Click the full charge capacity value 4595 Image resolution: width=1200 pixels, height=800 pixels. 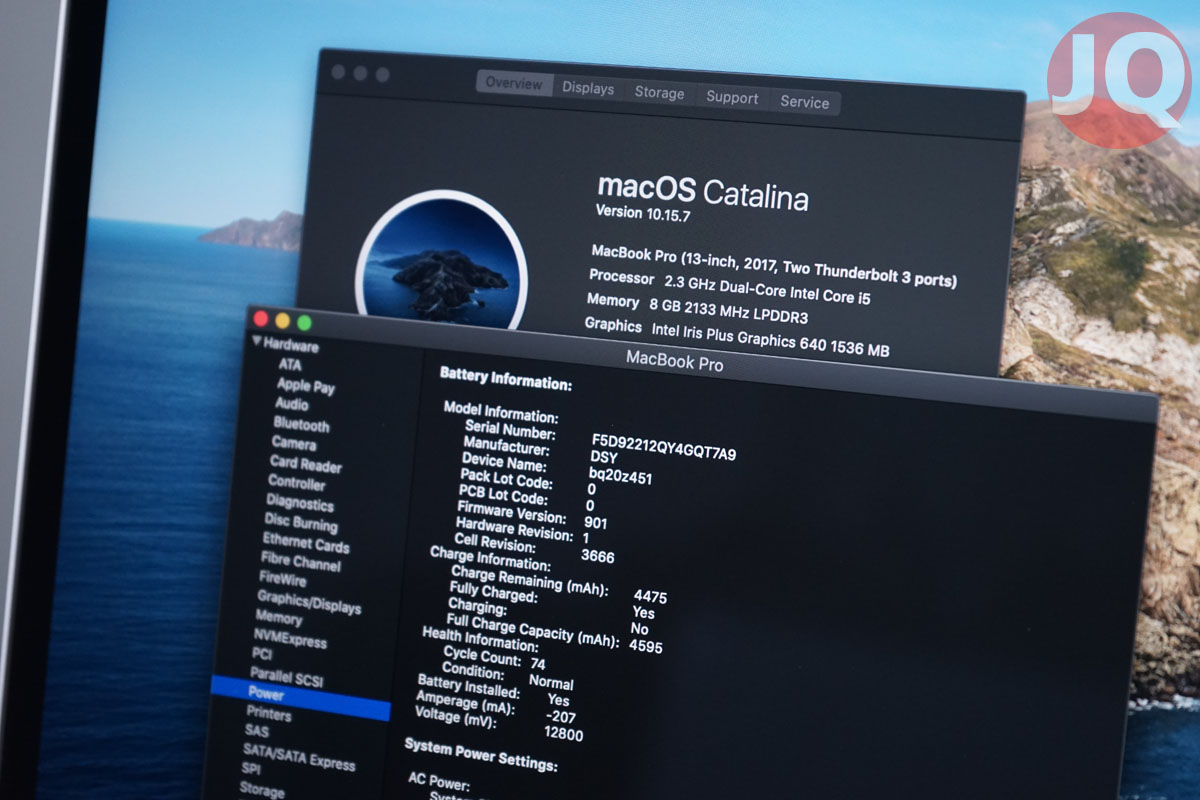tap(645, 645)
